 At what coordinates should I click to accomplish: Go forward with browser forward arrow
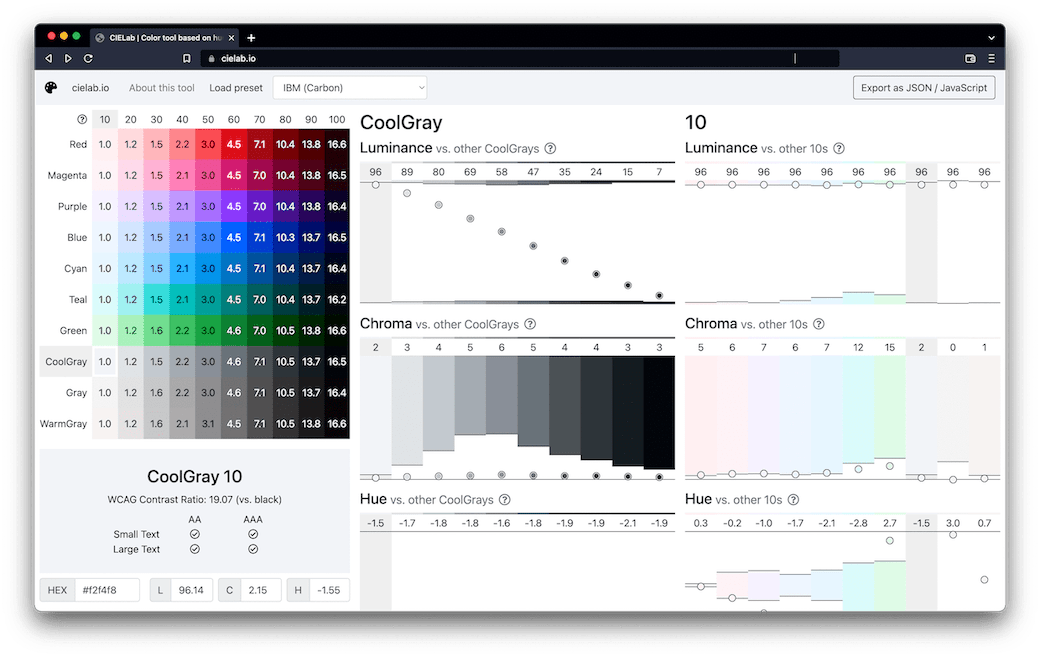(x=68, y=58)
